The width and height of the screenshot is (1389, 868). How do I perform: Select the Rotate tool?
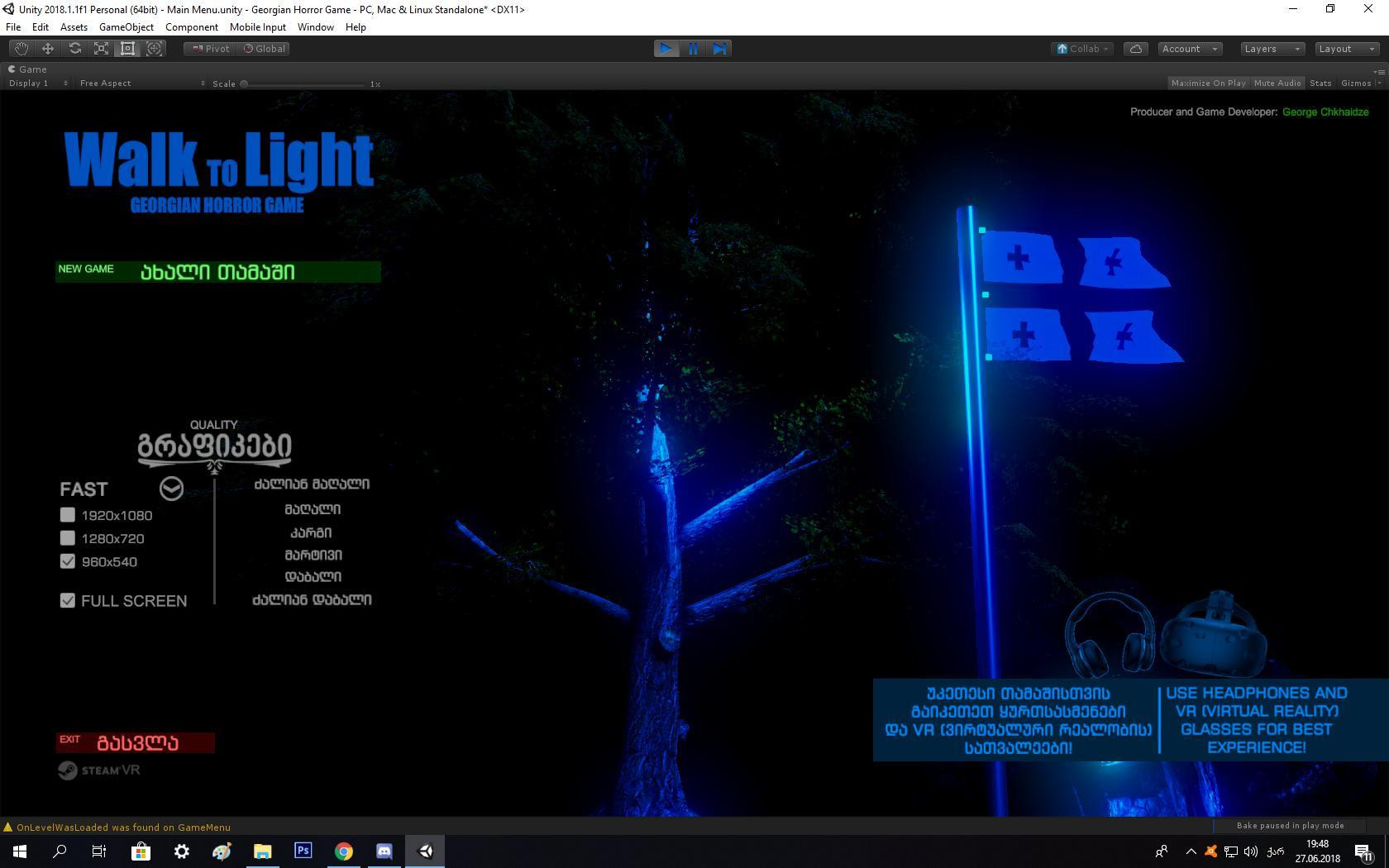[74, 49]
